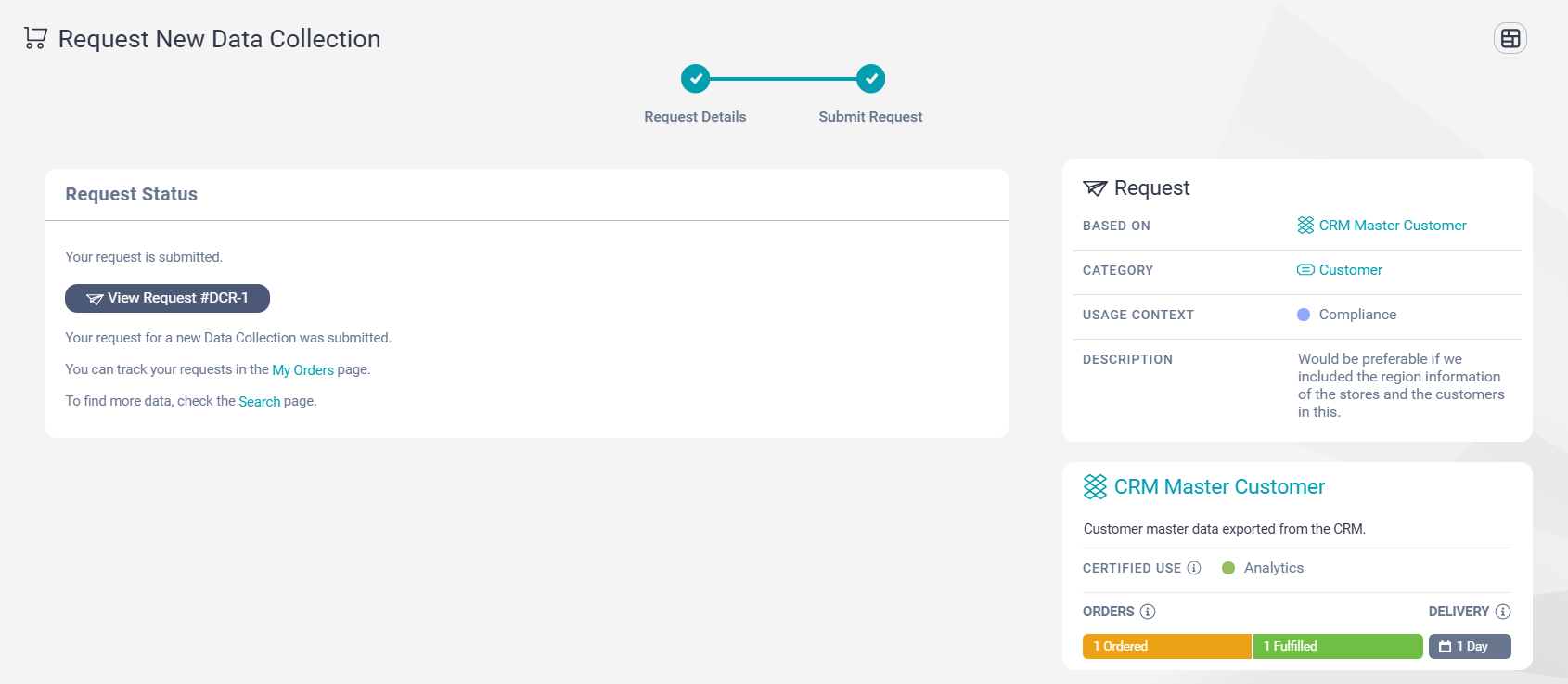The width and height of the screenshot is (1568, 684).
Task: Click the Submit Request step checkmark
Action: point(870,79)
